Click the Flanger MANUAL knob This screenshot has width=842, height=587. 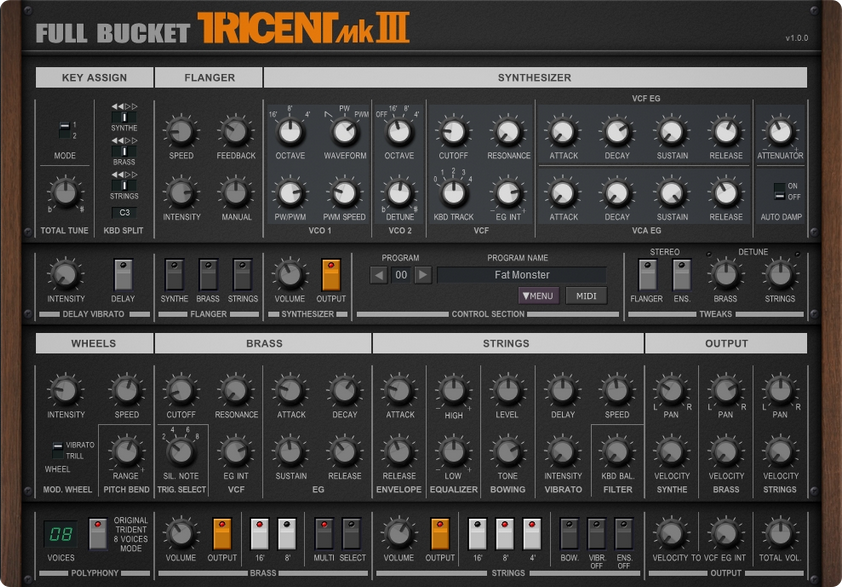(236, 193)
